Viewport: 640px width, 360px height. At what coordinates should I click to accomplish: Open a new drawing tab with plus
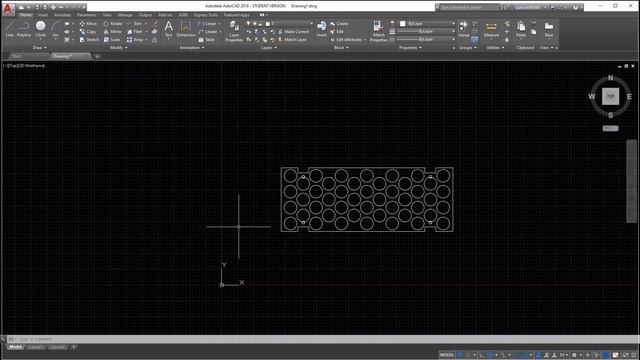(x=97, y=56)
